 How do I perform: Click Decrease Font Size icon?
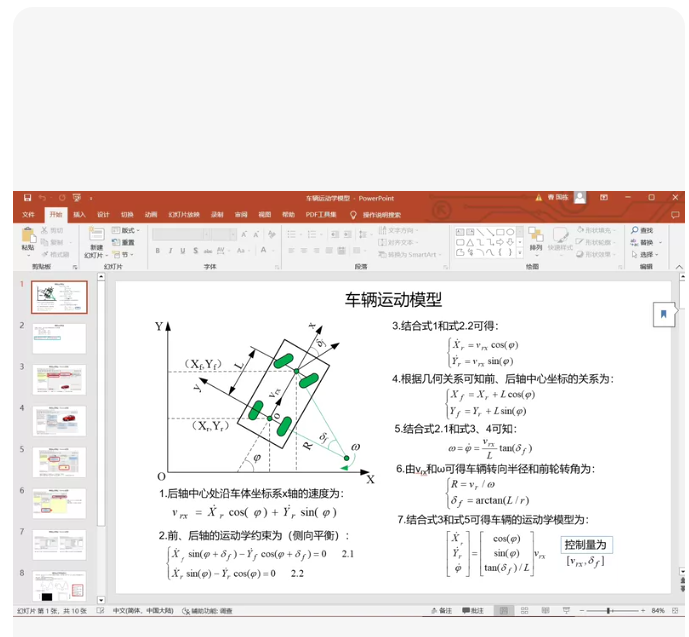(256, 234)
